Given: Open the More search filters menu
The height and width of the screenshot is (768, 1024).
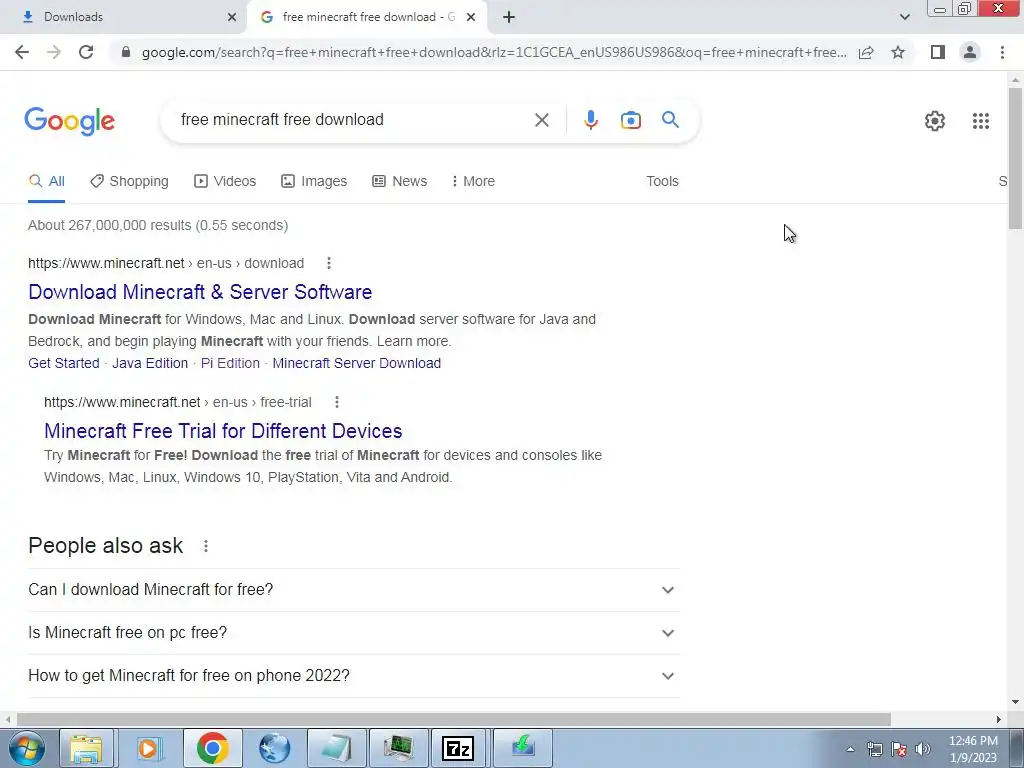Looking at the screenshot, I should [473, 182].
